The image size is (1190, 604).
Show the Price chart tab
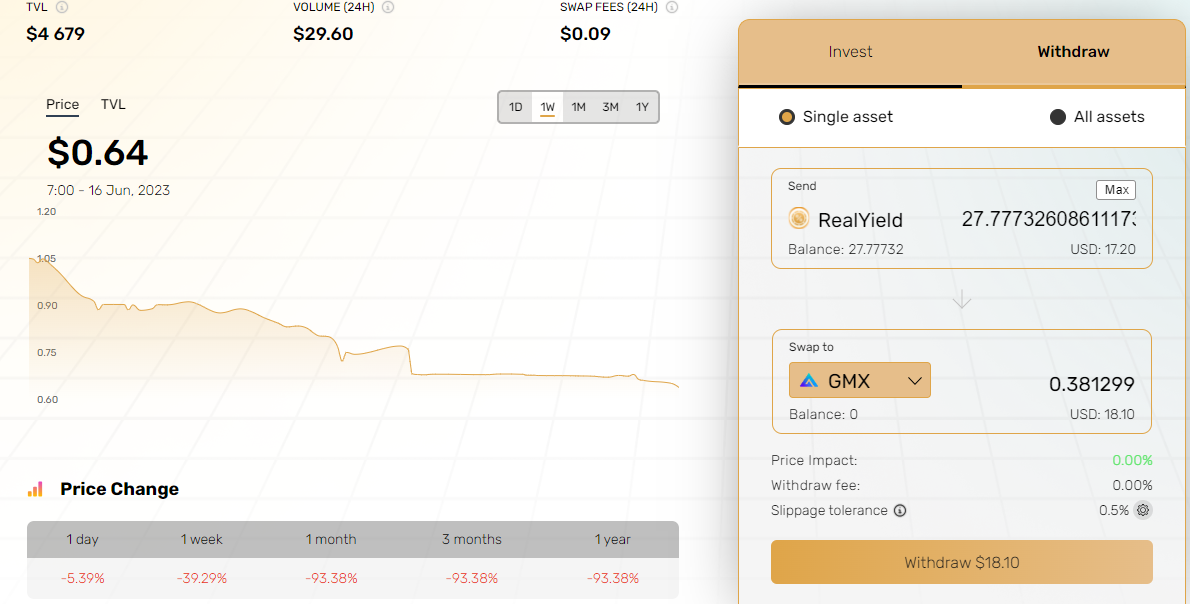tap(62, 105)
